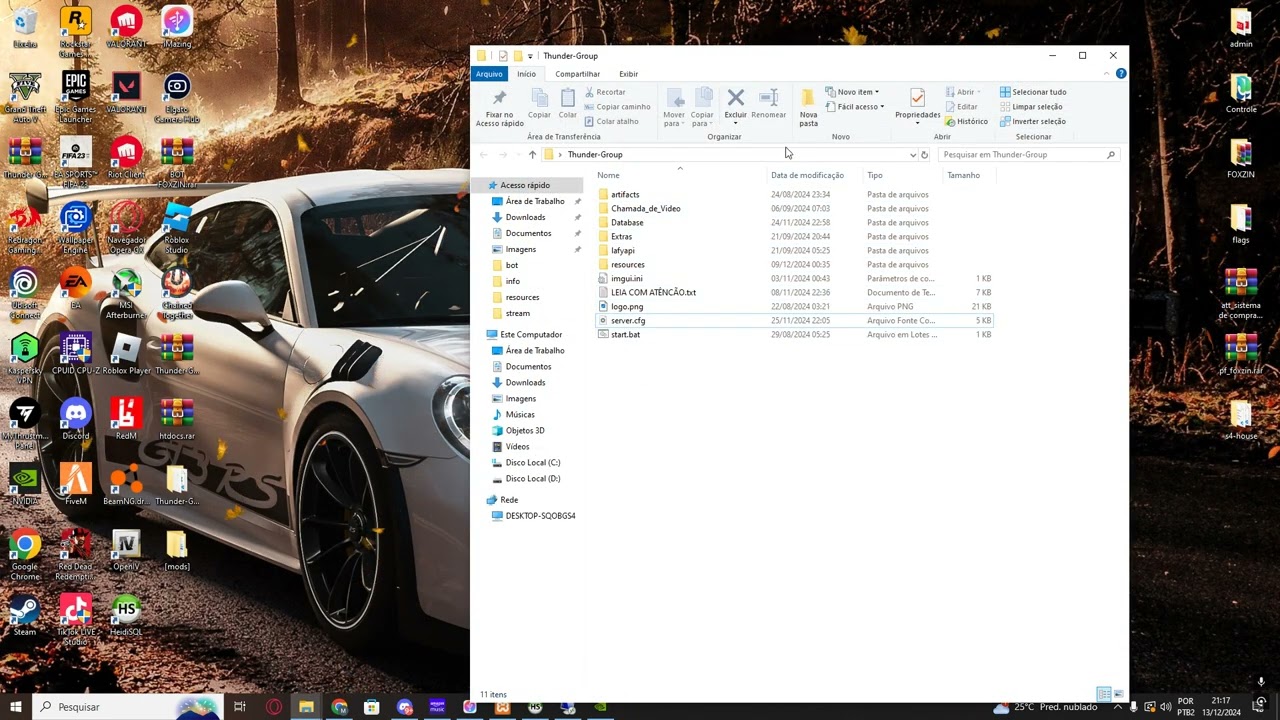Select the Roblox Studio desktop icon
Image resolution: width=1280 pixels, height=720 pixels.
177,226
